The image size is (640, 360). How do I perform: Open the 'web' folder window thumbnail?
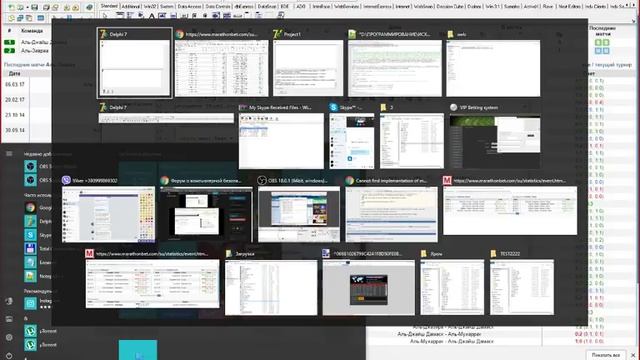(493, 68)
